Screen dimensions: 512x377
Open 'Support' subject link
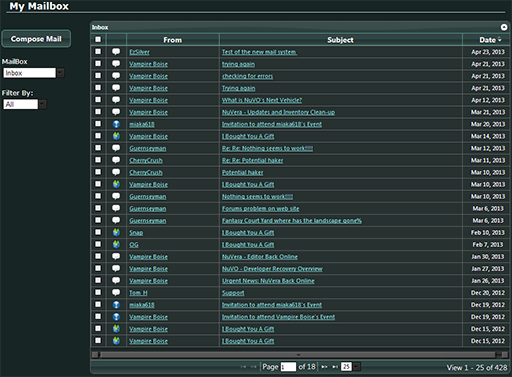coord(233,293)
